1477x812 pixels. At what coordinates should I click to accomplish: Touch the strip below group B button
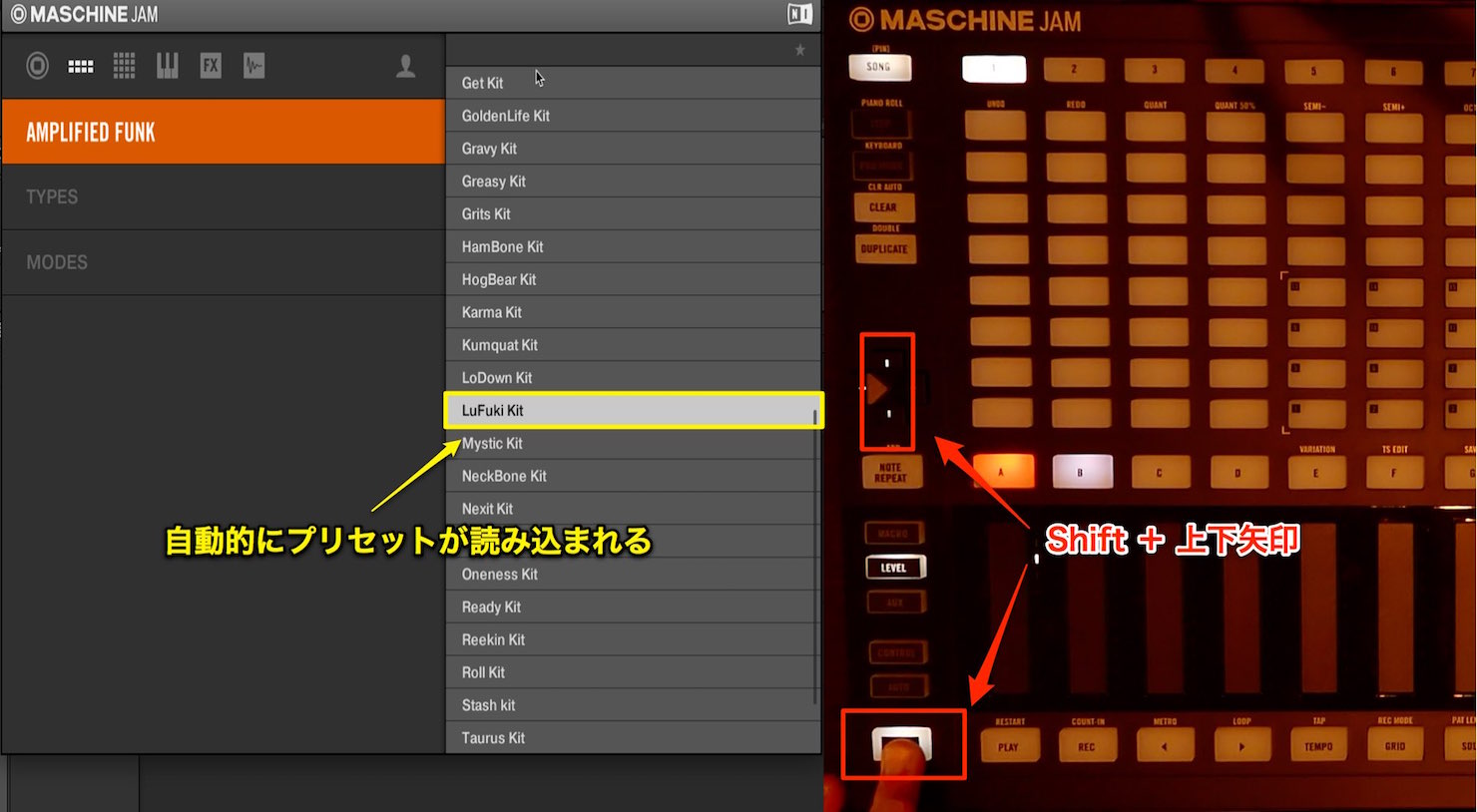tap(1086, 609)
